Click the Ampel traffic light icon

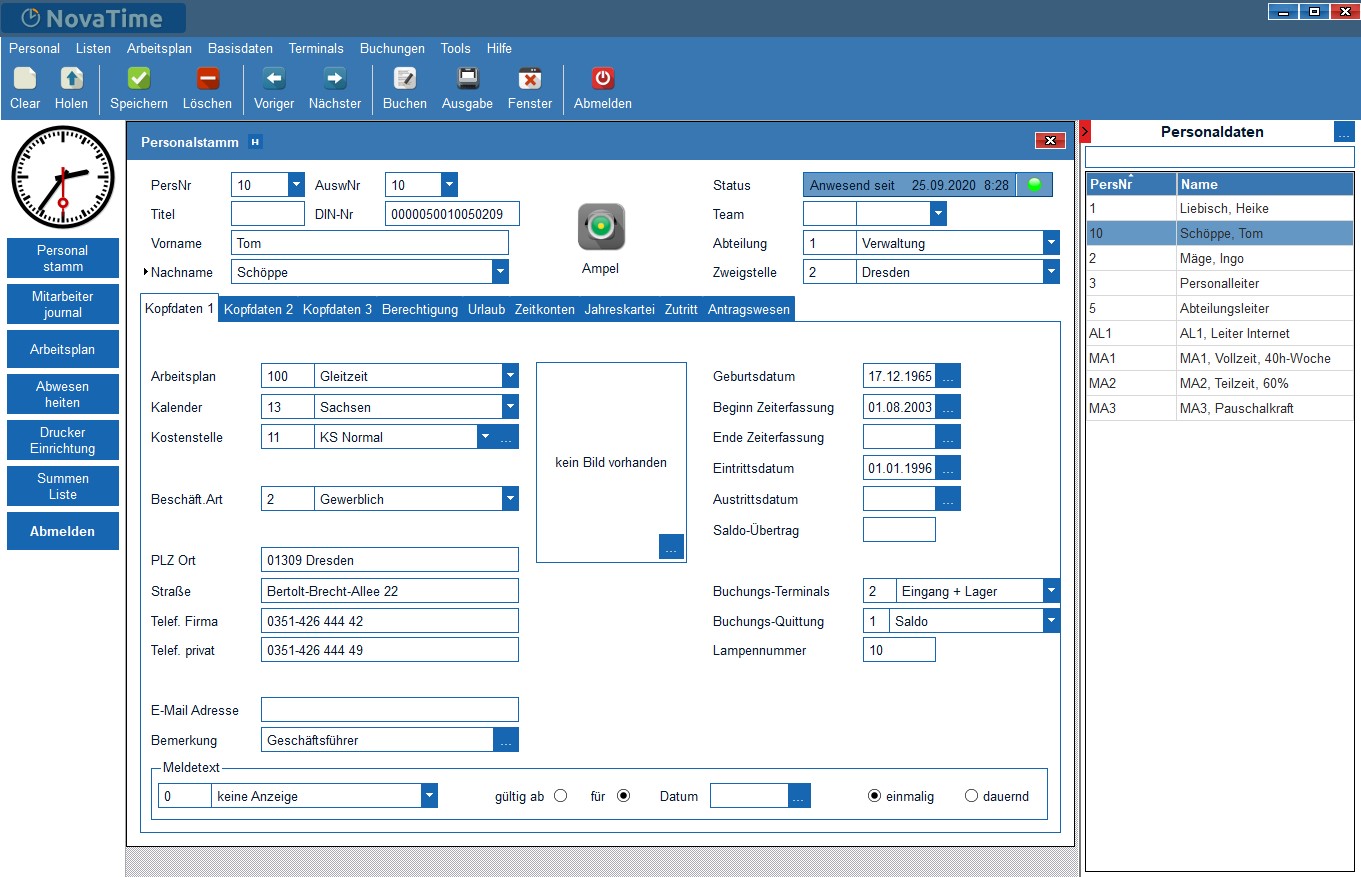pos(601,227)
